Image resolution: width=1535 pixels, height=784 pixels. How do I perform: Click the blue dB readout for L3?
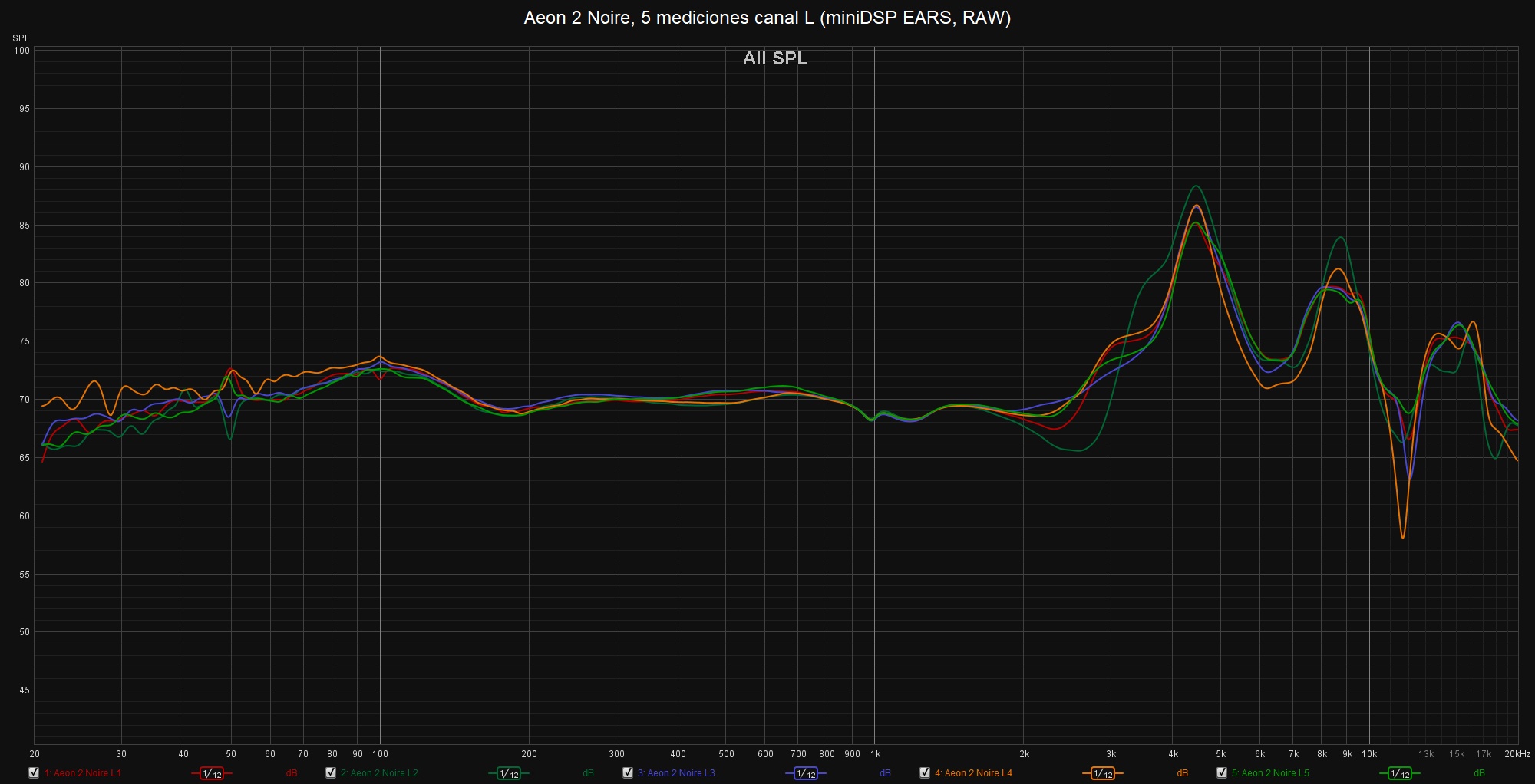click(x=885, y=773)
